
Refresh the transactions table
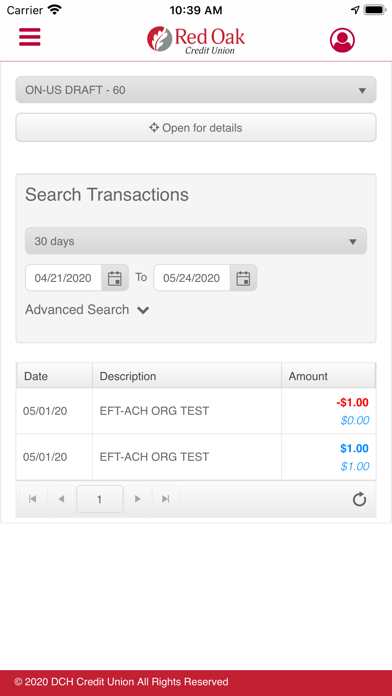359,500
